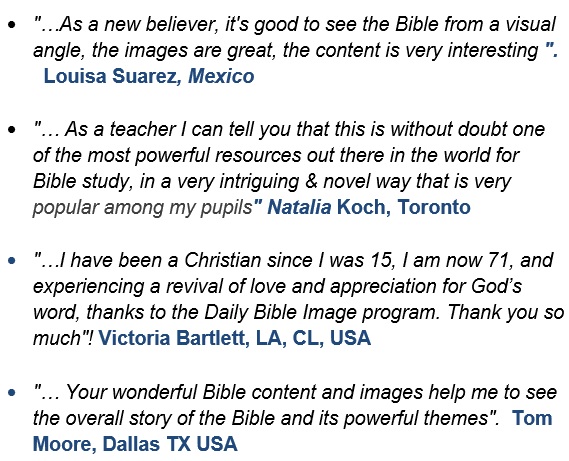Click the gray text "popular among my pupils"
Screen dimensions: 569x461
(143, 208)
